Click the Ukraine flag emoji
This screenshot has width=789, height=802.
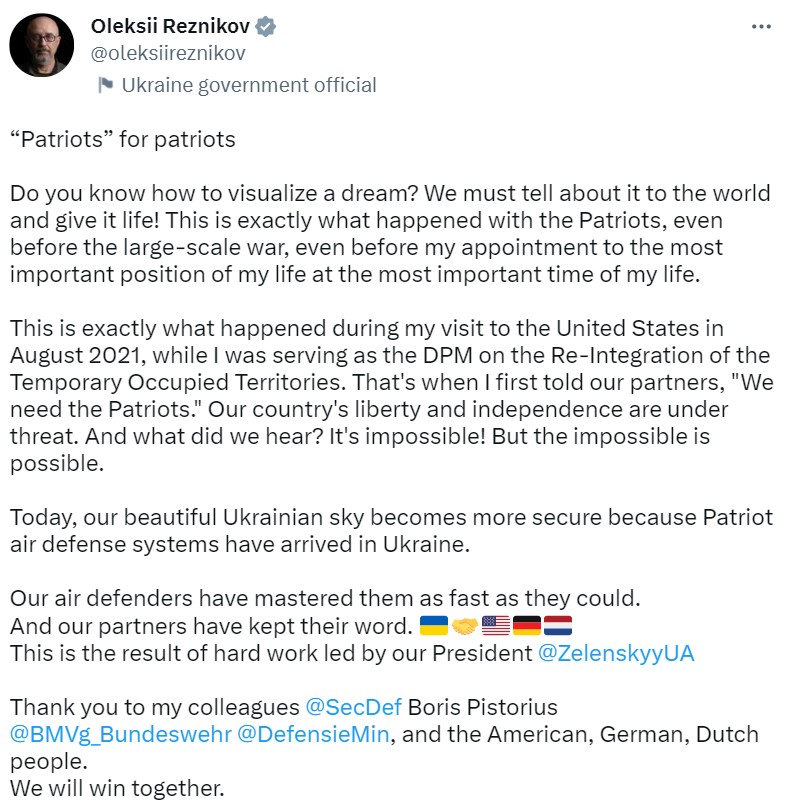(x=433, y=627)
